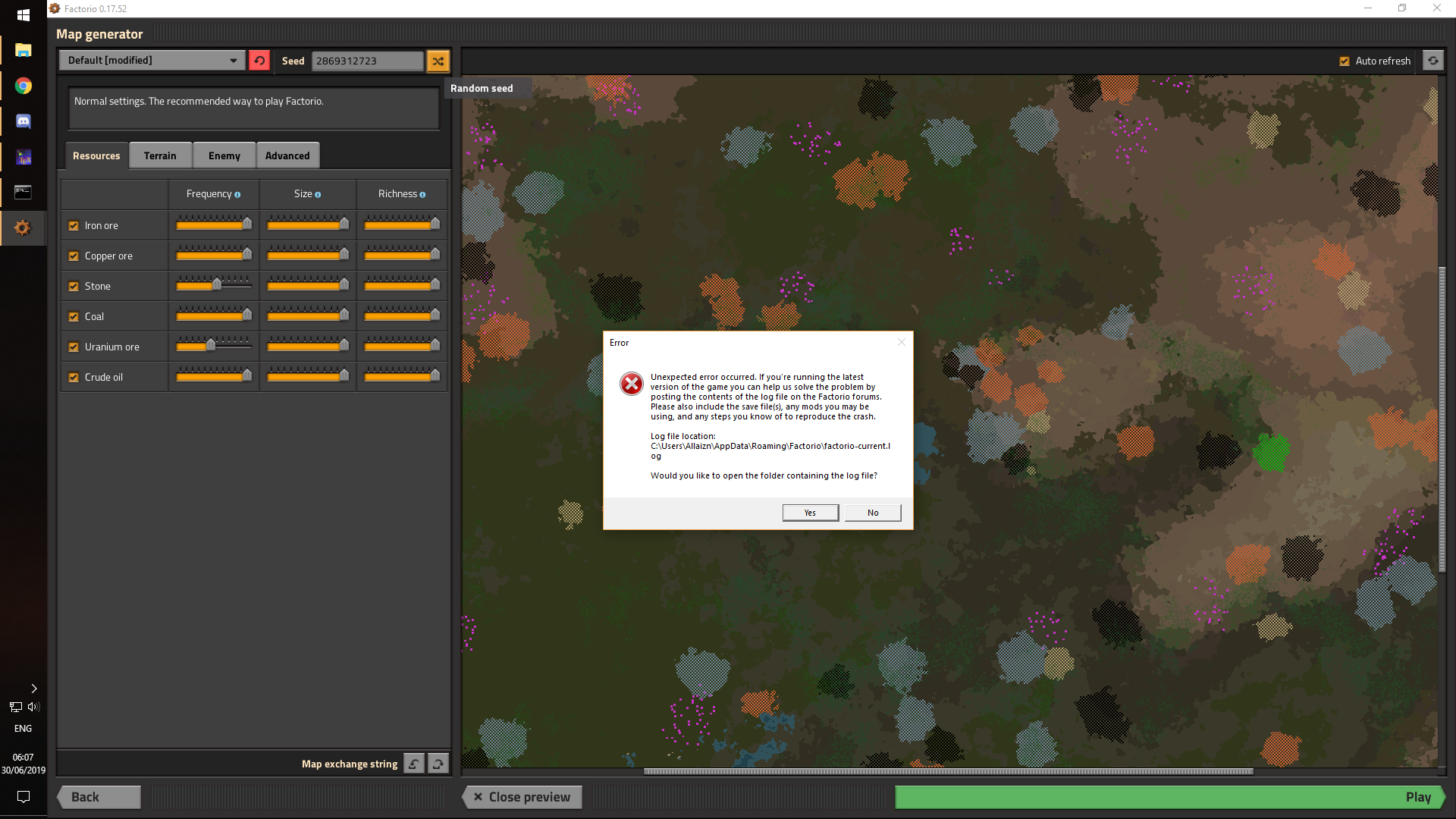The height and width of the screenshot is (819, 1456).
Task: Adjust the Crude oil Frequency slider
Action: (x=214, y=375)
